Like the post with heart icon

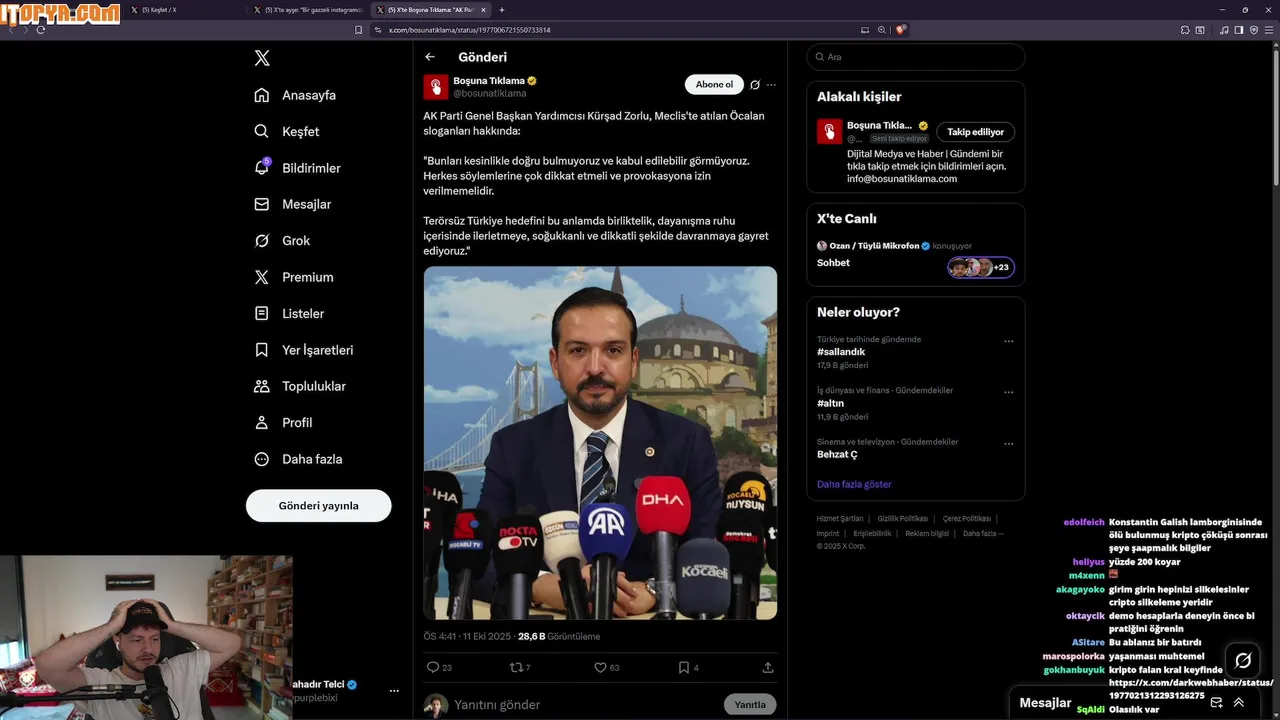[x=601, y=667]
